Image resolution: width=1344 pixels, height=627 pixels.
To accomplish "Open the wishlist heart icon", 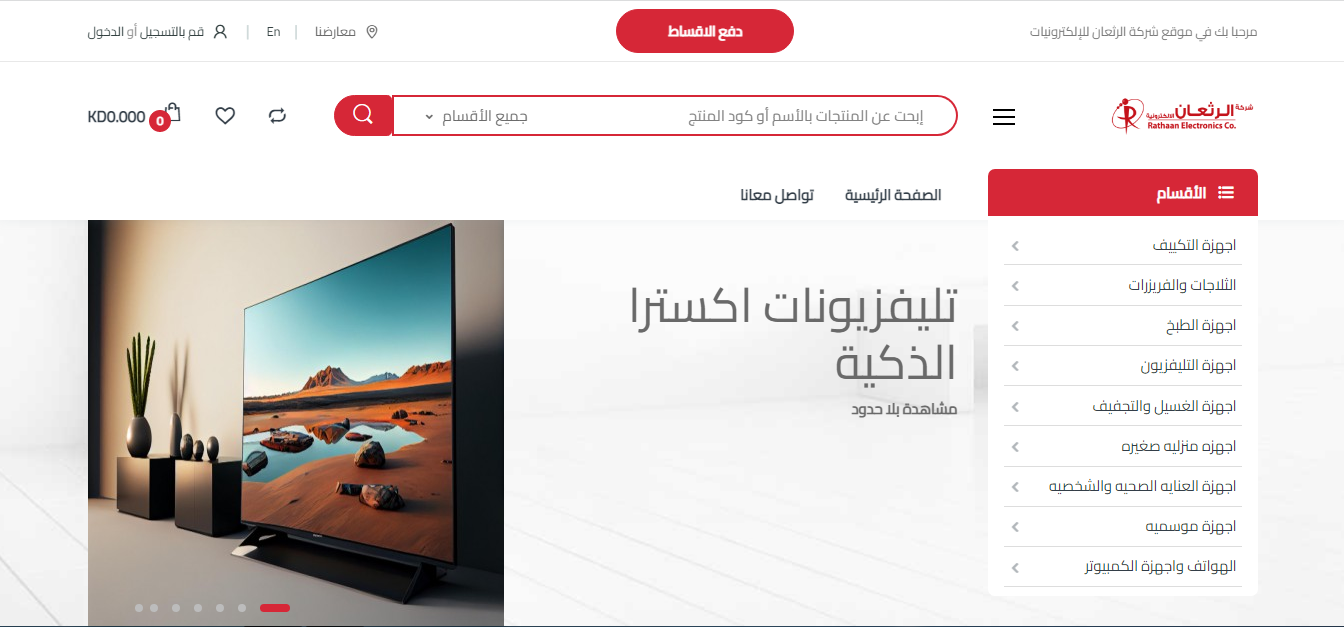I will click(225, 116).
